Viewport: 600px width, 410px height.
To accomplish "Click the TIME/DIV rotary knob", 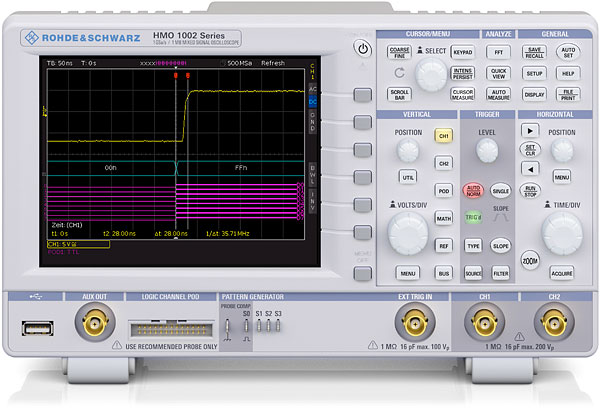I will coord(563,232).
